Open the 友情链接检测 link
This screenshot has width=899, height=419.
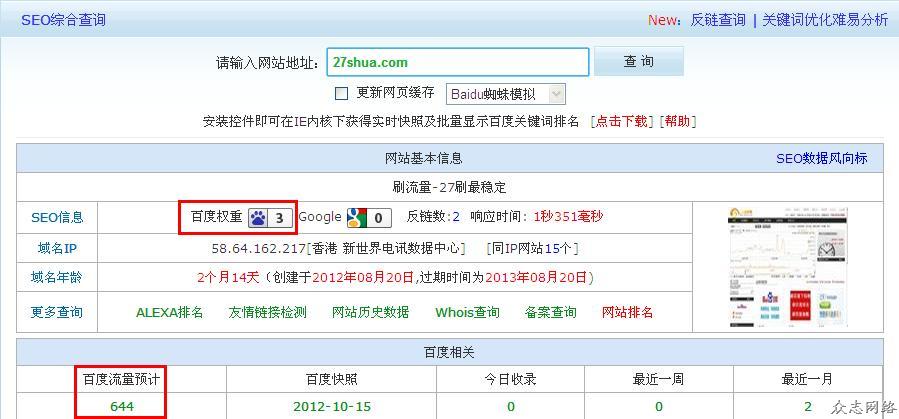coord(268,312)
